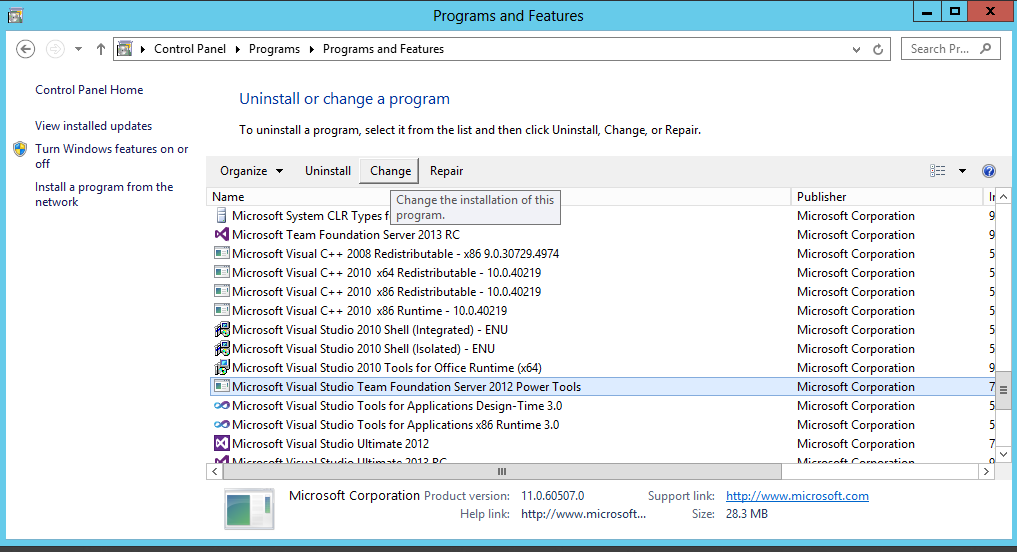1017x552 pixels.
Task: Select 'Microsoft Team Foundation Server 2013 RC' row text
Action: 346,235
